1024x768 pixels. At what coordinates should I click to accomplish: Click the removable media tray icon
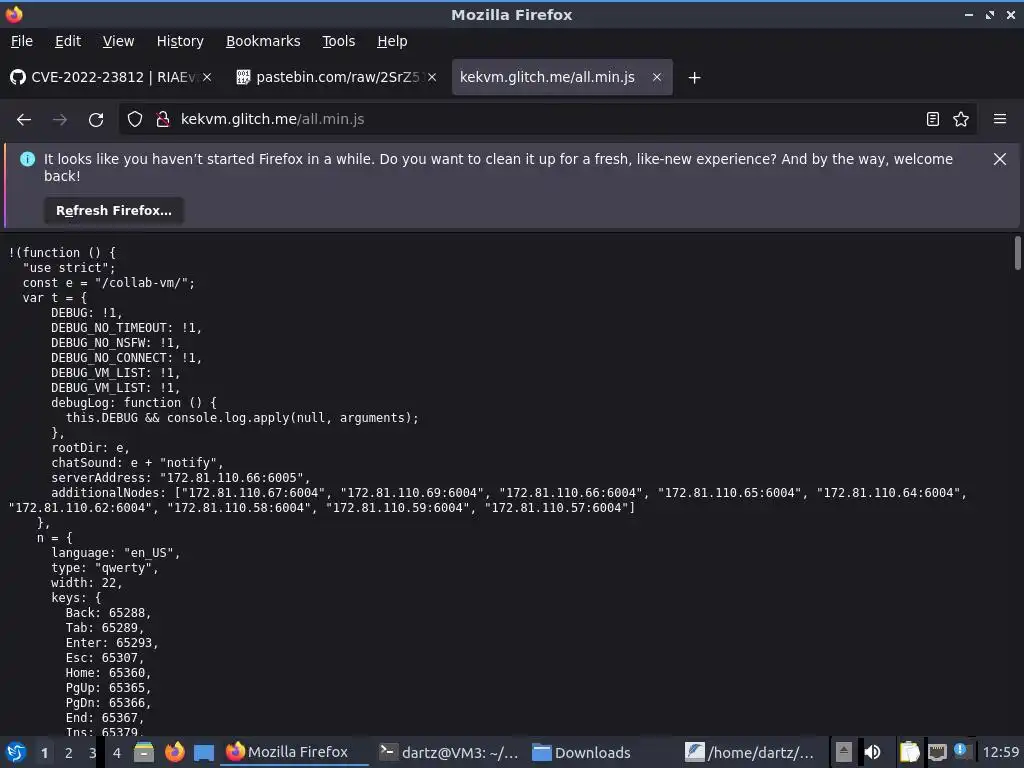click(844, 752)
